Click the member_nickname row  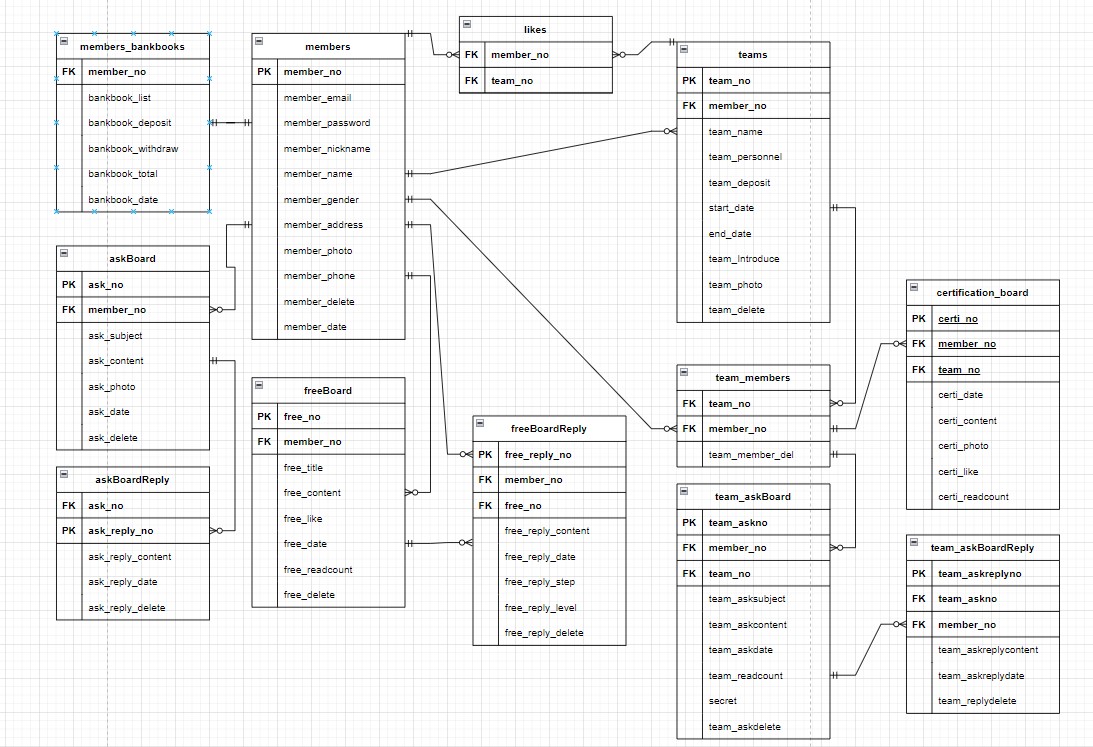[328, 148]
